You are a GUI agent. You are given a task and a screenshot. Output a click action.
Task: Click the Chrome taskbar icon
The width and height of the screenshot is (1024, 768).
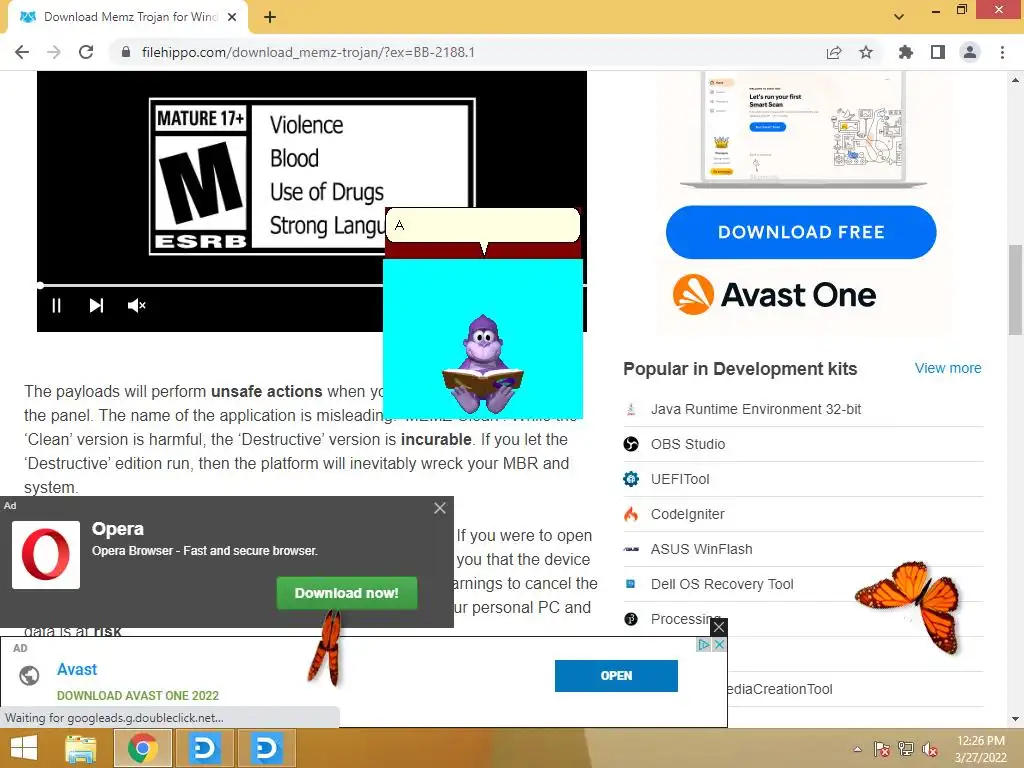143,748
